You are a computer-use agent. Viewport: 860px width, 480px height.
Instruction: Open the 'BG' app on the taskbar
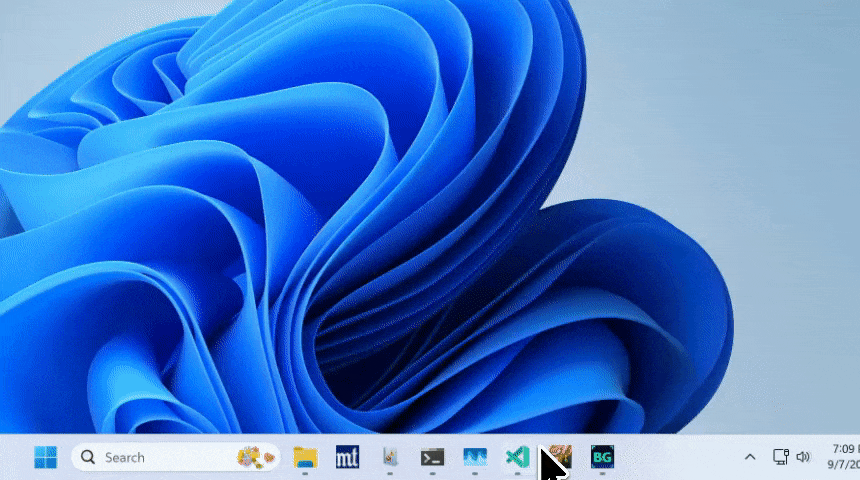(602, 457)
